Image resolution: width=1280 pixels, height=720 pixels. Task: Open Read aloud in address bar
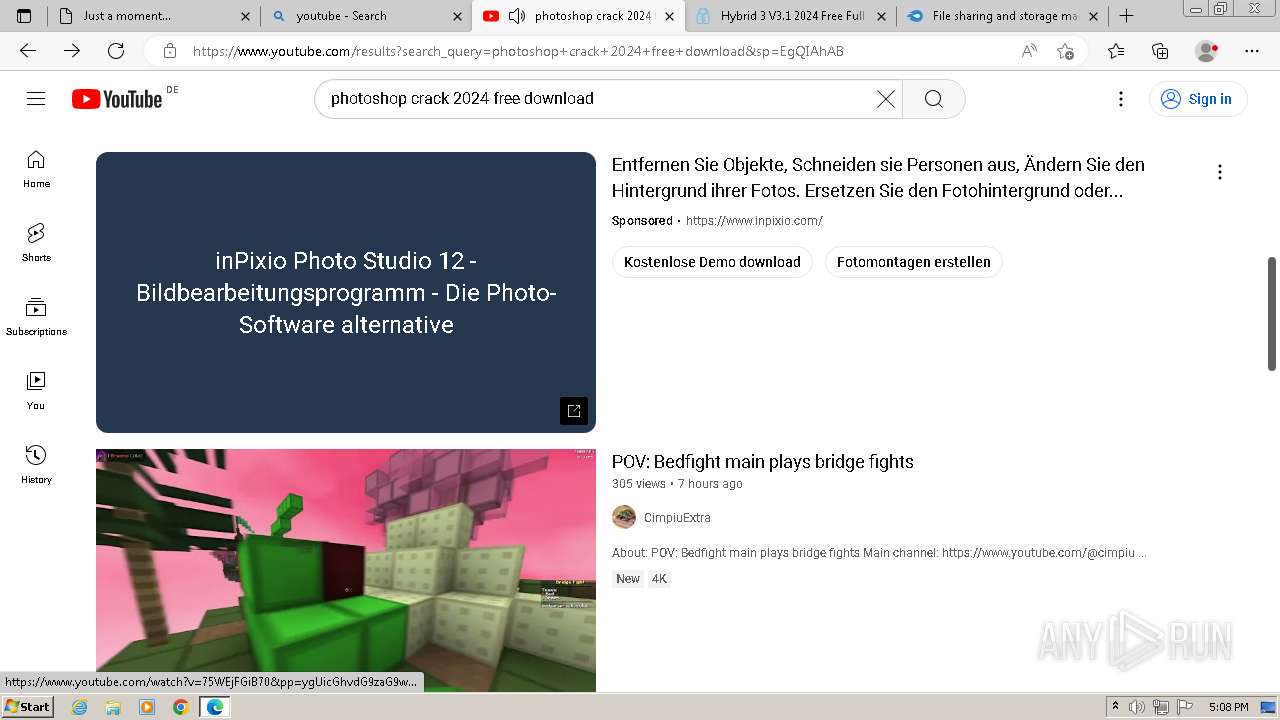pyautogui.click(x=1029, y=51)
